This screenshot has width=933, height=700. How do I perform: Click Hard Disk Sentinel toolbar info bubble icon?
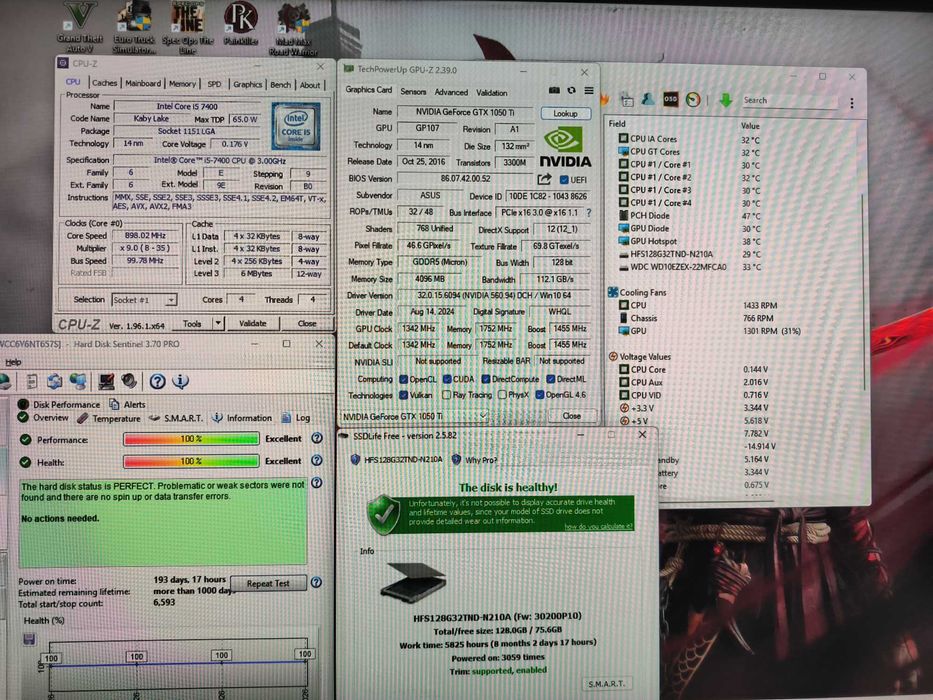click(180, 381)
